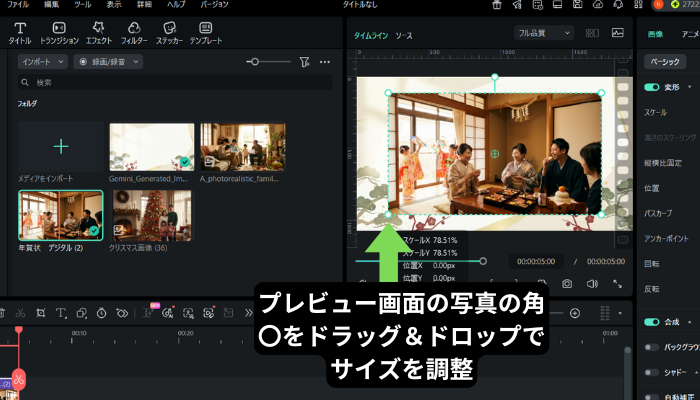Toggle the 変形 transform switch off
700x400 pixels.
(x=652, y=87)
